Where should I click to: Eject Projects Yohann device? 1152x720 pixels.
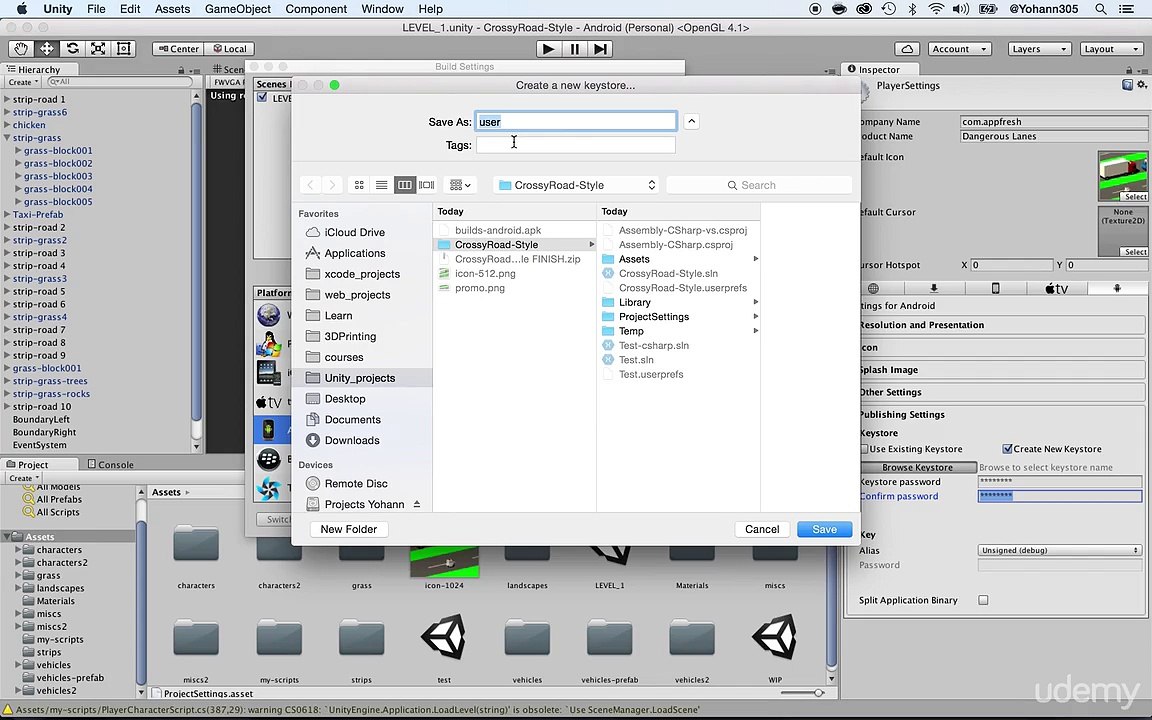click(417, 504)
